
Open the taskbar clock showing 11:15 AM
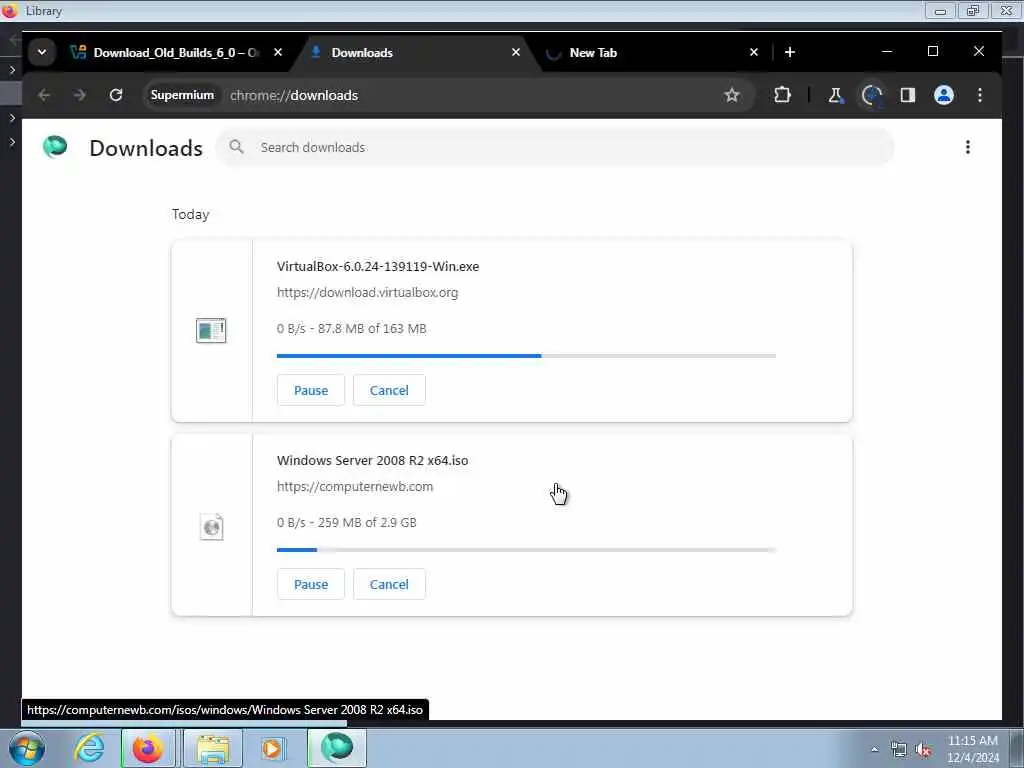point(972,749)
